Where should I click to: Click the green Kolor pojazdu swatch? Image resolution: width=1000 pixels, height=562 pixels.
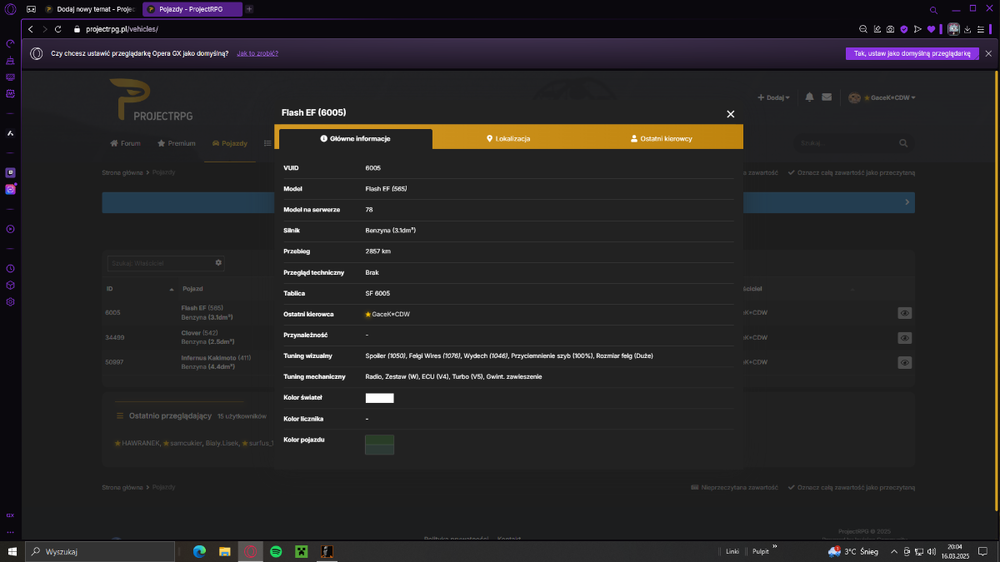(379, 445)
